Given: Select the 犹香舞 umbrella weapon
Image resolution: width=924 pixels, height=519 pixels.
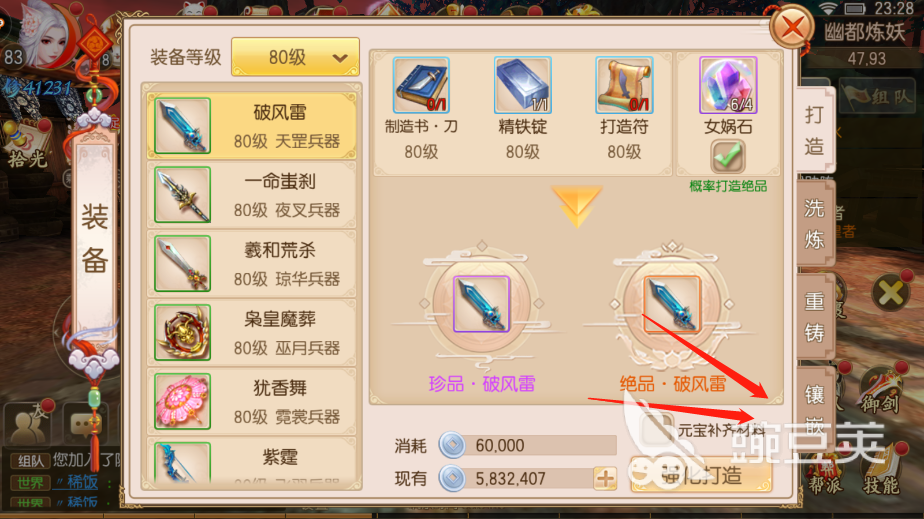Looking at the screenshot, I should pyautogui.click(x=252, y=402).
